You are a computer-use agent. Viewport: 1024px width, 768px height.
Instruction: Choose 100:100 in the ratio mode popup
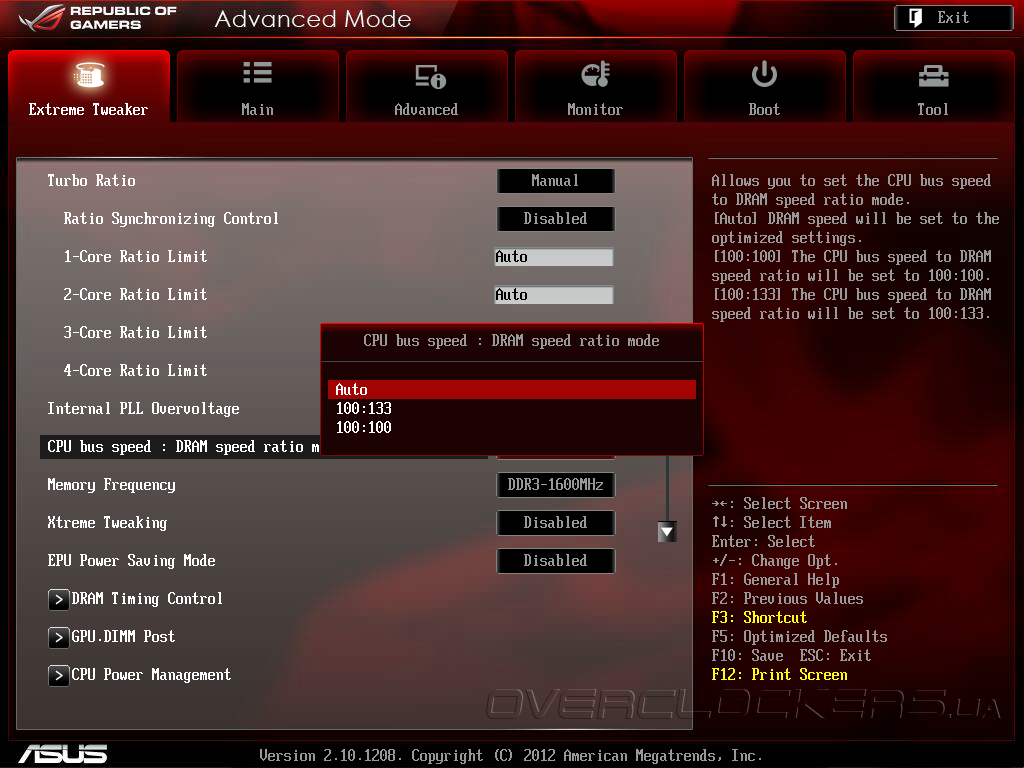pyautogui.click(x=511, y=428)
